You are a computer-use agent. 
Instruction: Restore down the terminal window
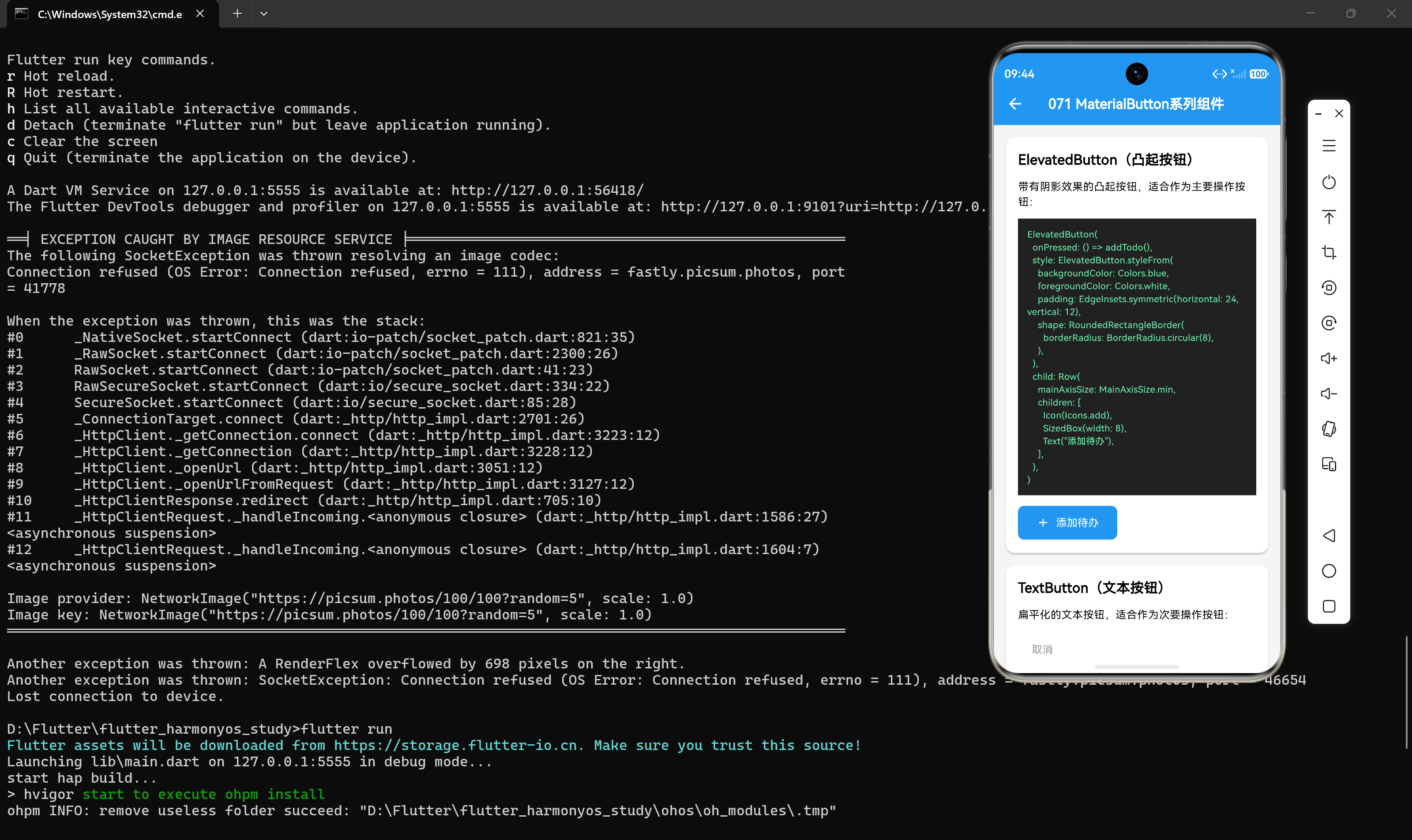1351,14
